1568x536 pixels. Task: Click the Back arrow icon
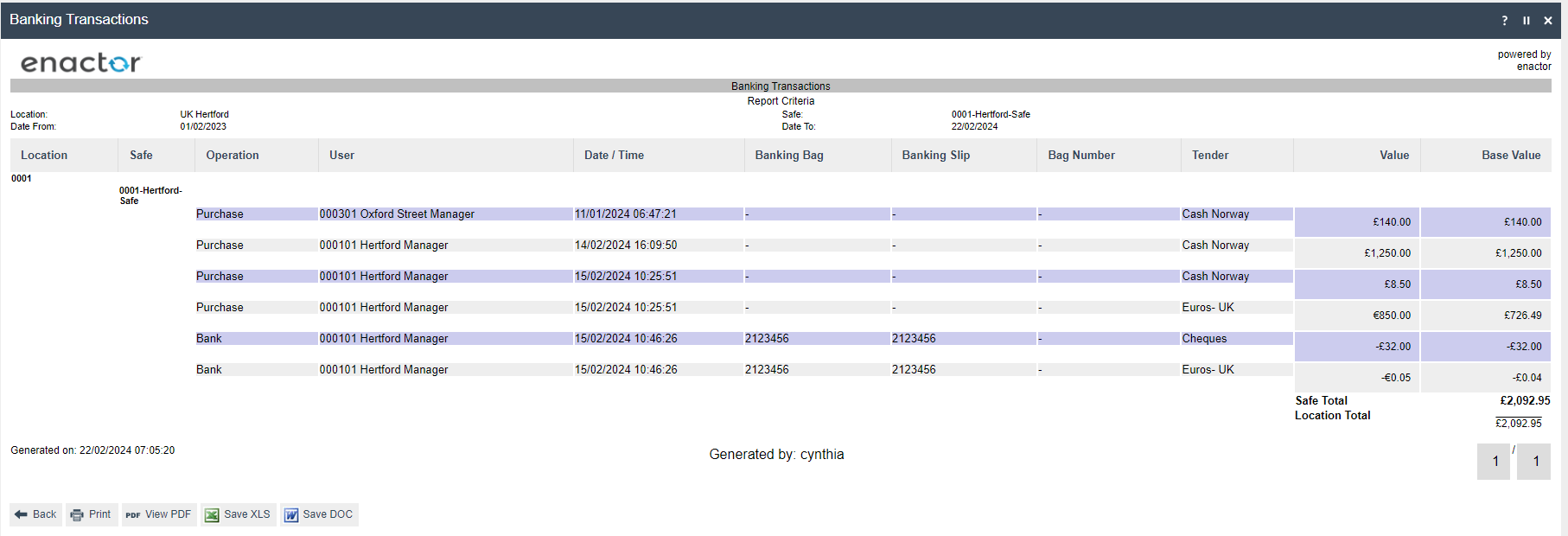click(x=22, y=514)
